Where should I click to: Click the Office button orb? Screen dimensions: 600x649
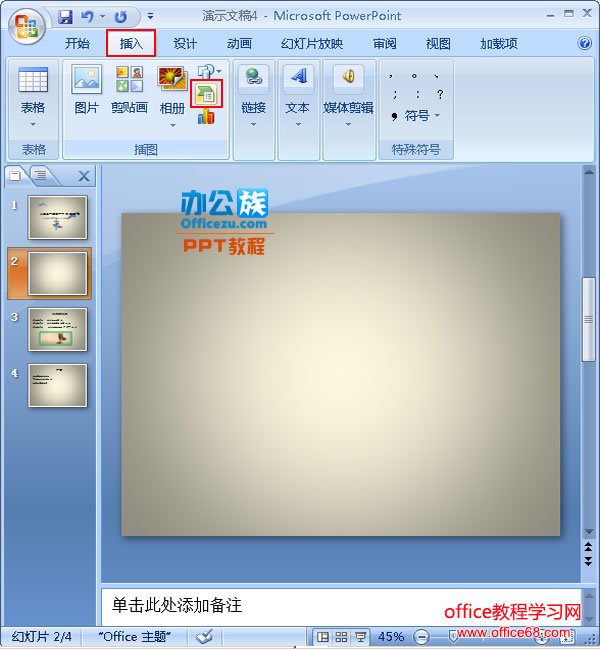coord(26,26)
